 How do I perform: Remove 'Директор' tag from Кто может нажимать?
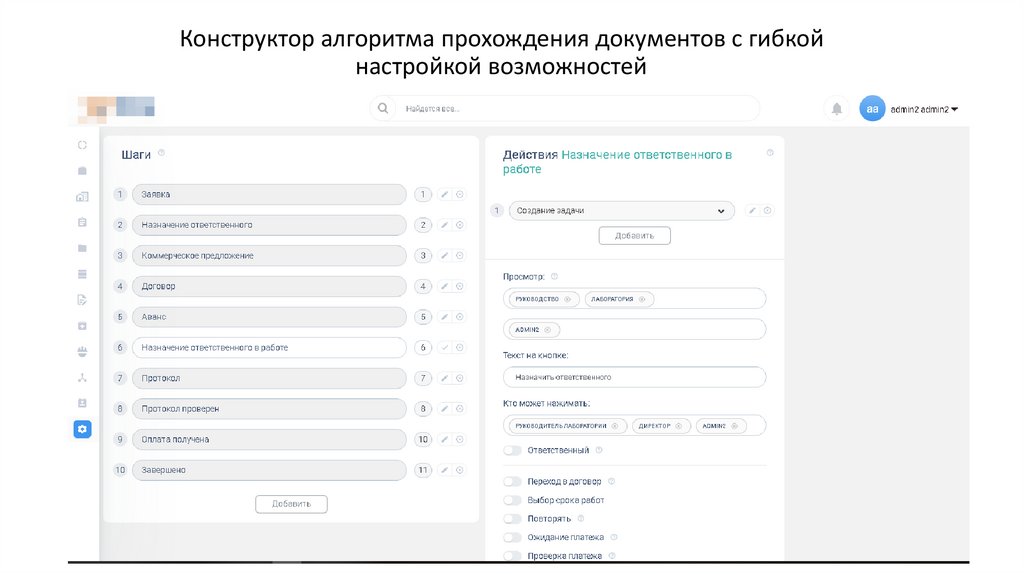coord(680,426)
